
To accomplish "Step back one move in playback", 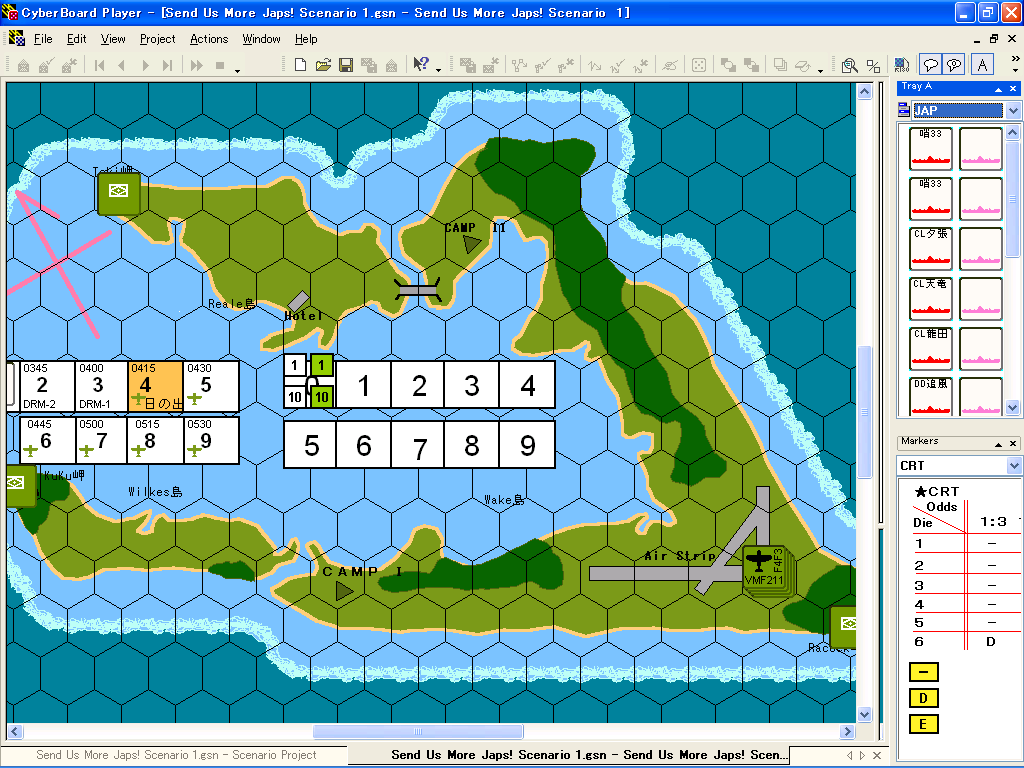I will (x=121, y=65).
